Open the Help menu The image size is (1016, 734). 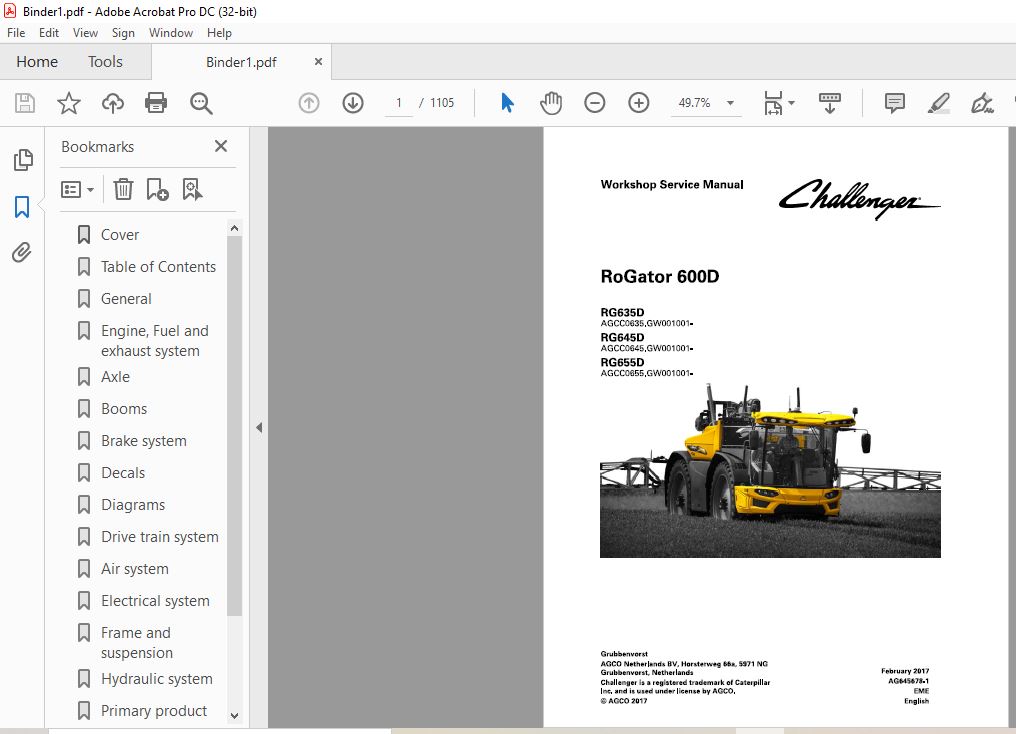[x=219, y=32]
